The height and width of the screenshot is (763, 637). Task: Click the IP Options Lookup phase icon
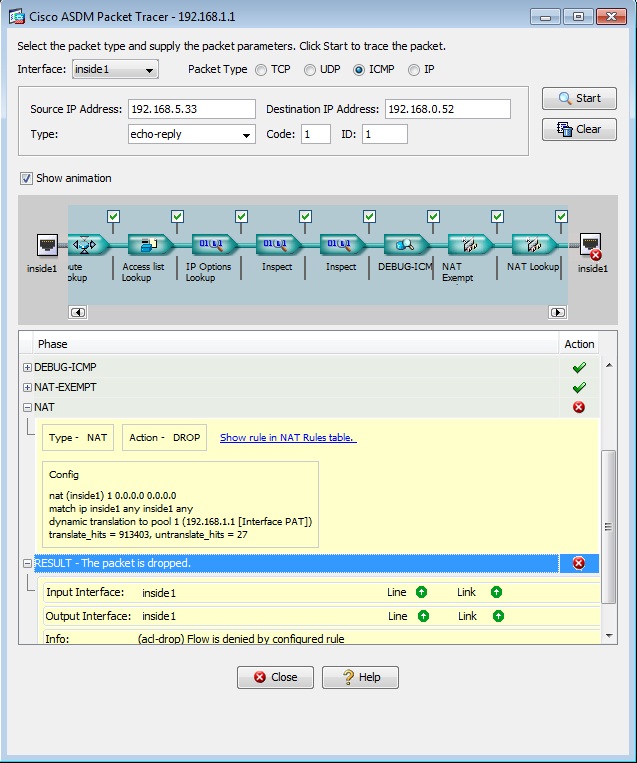point(215,244)
